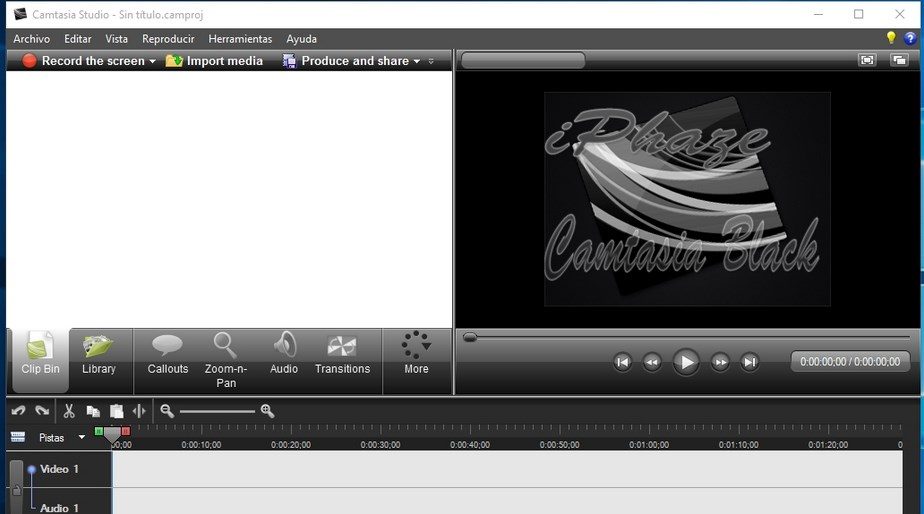The image size is (924, 514).
Task: Select the Clip Bin tab
Action: point(40,361)
